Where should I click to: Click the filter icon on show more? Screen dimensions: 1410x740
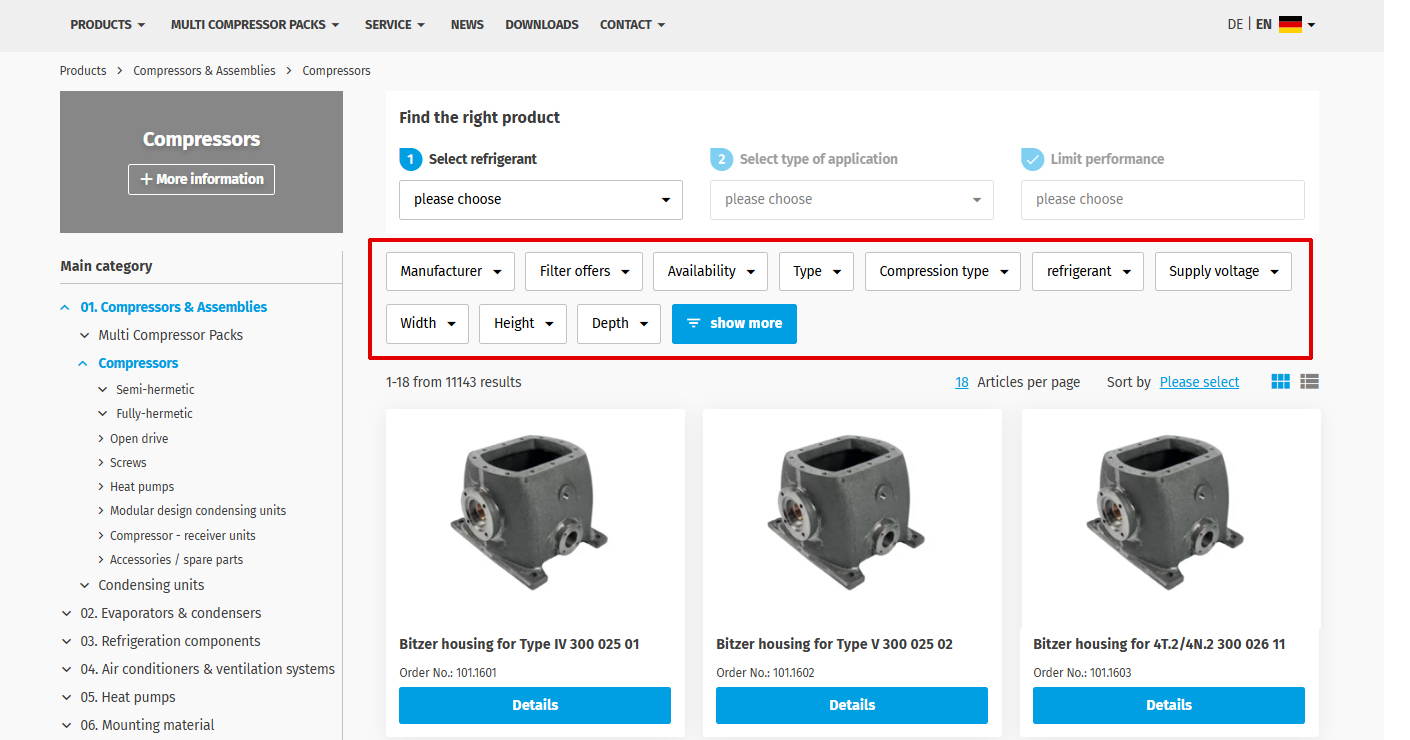pos(693,323)
